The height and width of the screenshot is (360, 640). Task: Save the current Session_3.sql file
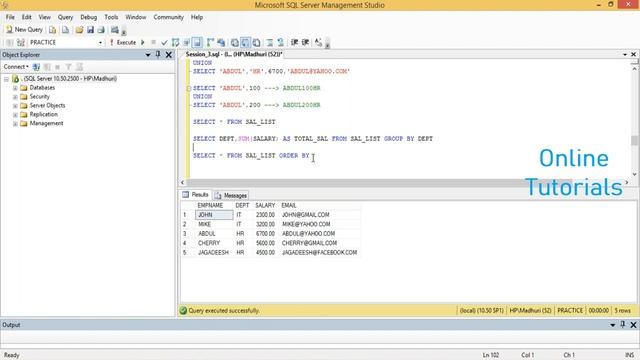(90, 29)
